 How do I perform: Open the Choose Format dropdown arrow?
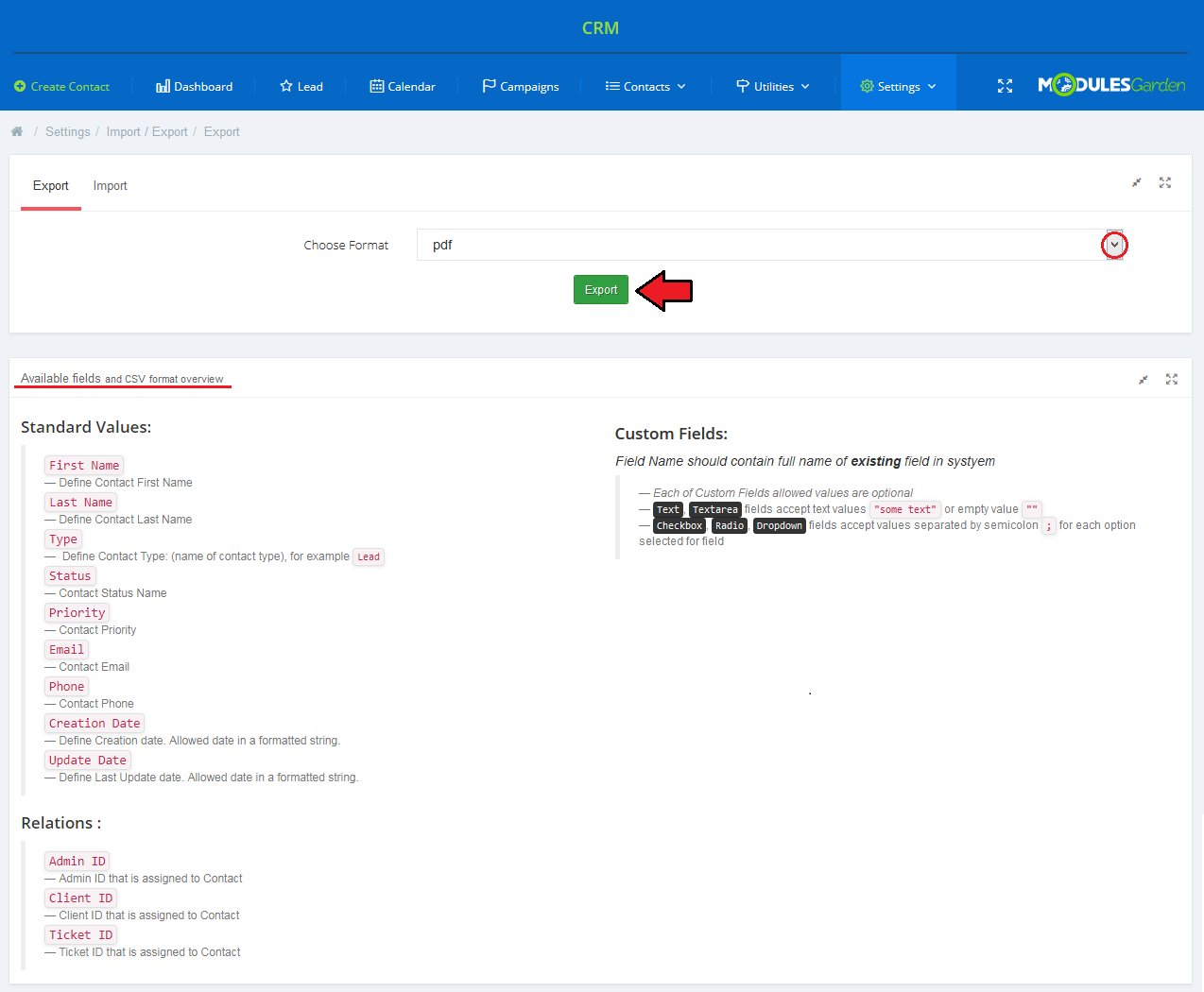coord(1115,245)
